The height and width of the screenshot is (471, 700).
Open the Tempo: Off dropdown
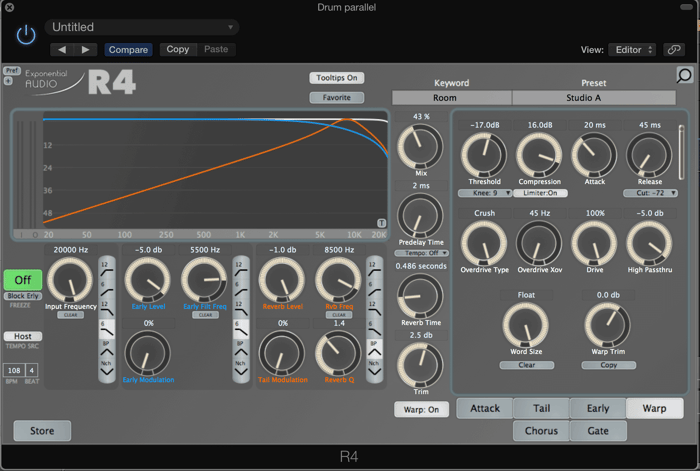[421, 253]
